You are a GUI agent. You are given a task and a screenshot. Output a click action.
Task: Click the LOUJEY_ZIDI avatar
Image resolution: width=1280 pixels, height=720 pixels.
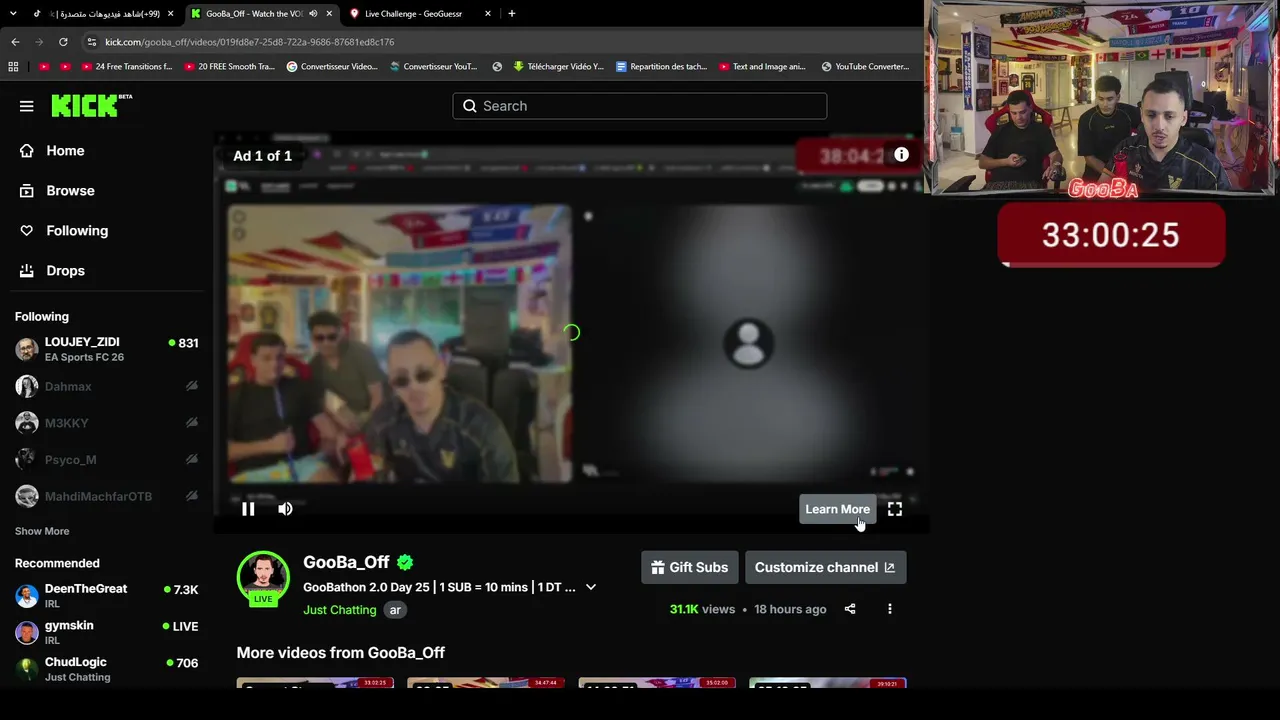tap(27, 350)
